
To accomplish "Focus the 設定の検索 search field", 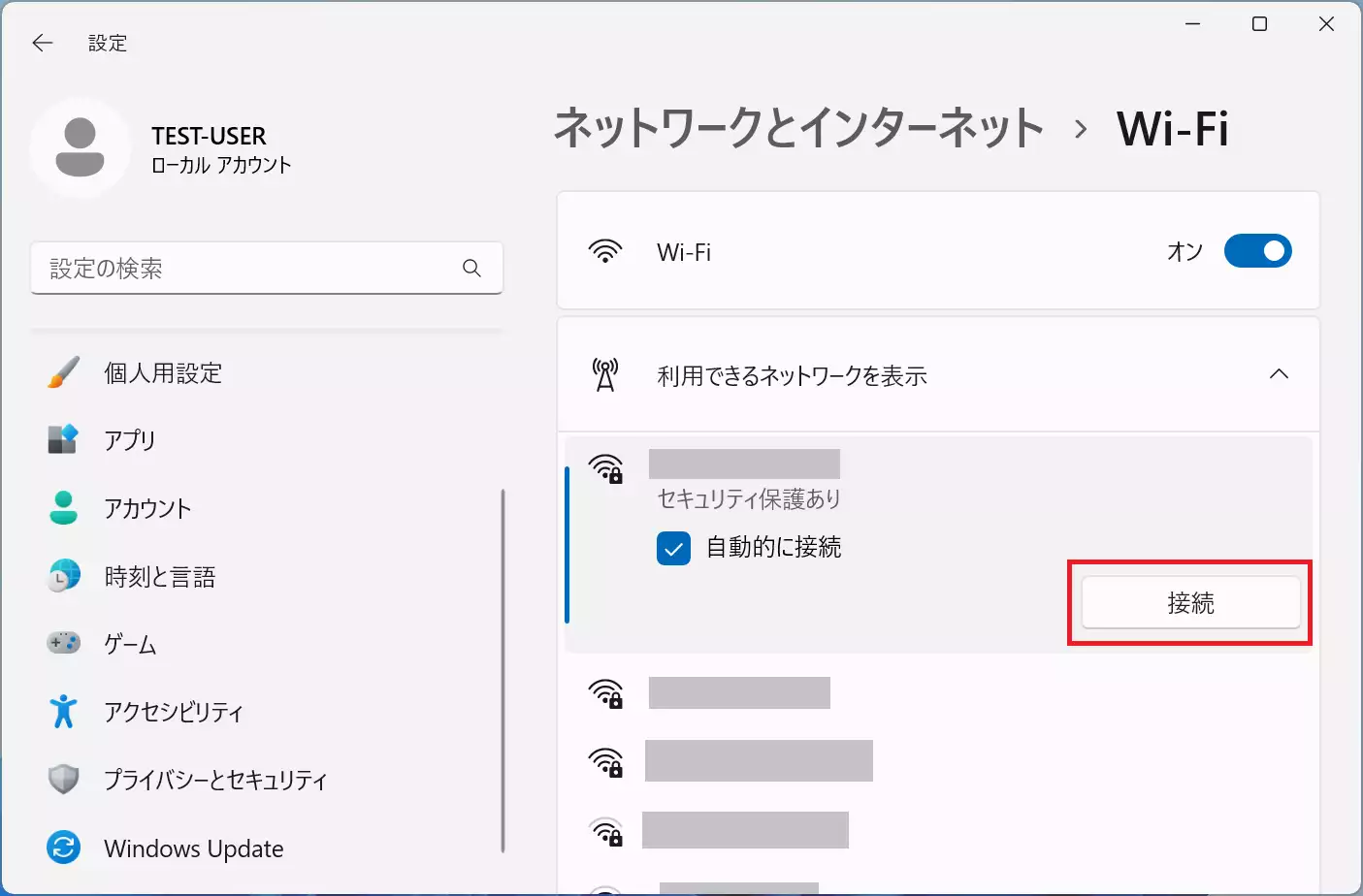I will (267, 268).
